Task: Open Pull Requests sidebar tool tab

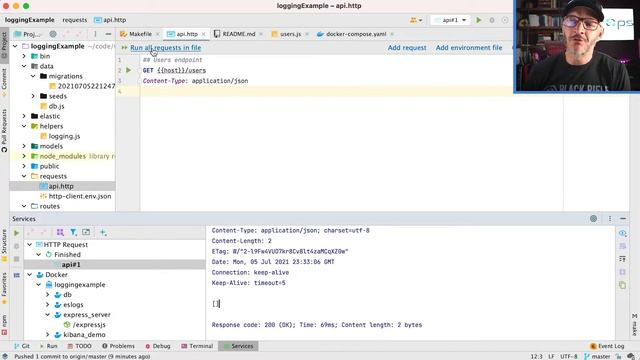Action: 4,131
